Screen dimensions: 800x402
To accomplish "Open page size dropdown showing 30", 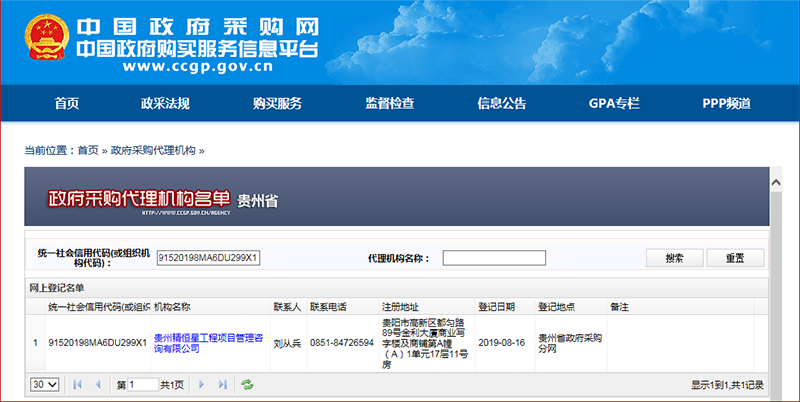I will pos(45,385).
